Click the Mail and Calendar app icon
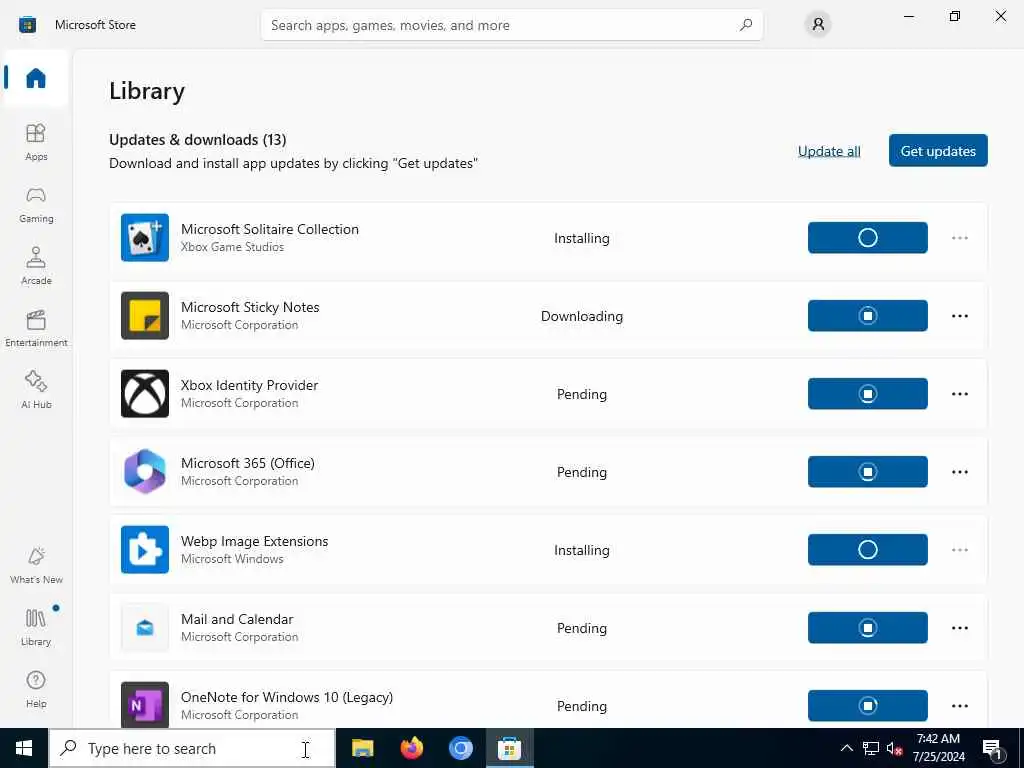Screen dimensions: 1024x768 [145, 628]
